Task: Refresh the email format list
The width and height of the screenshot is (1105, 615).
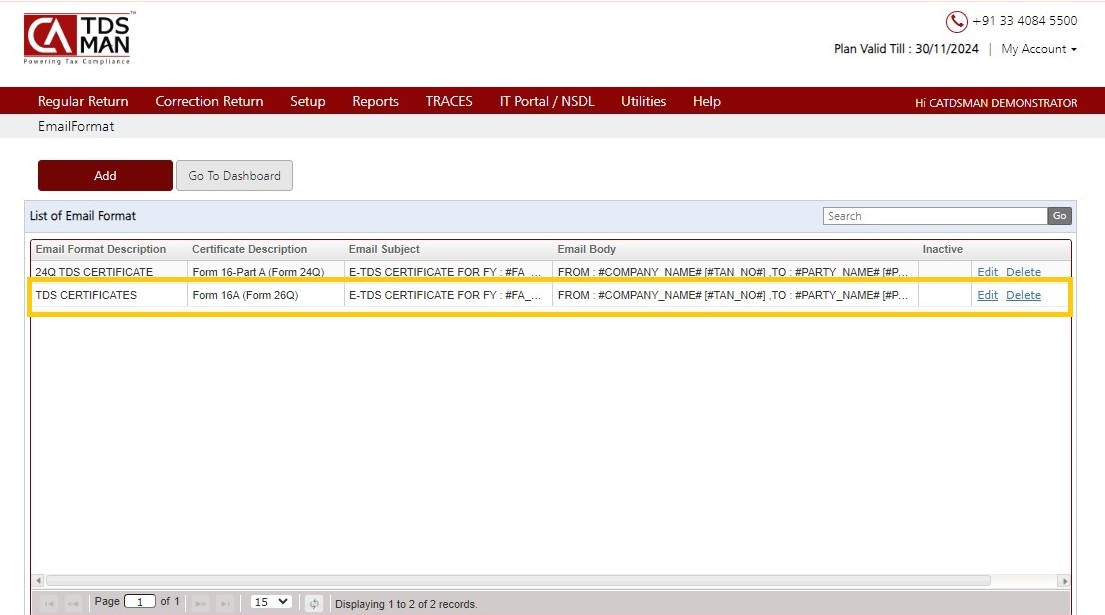Action: pos(314,603)
